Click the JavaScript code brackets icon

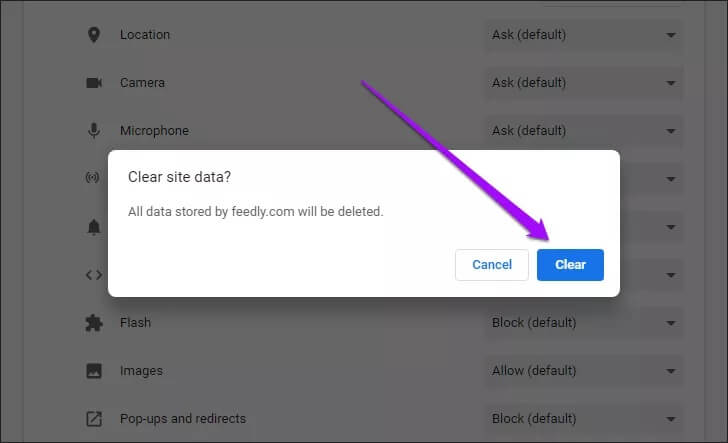click(x=94, y=275)
